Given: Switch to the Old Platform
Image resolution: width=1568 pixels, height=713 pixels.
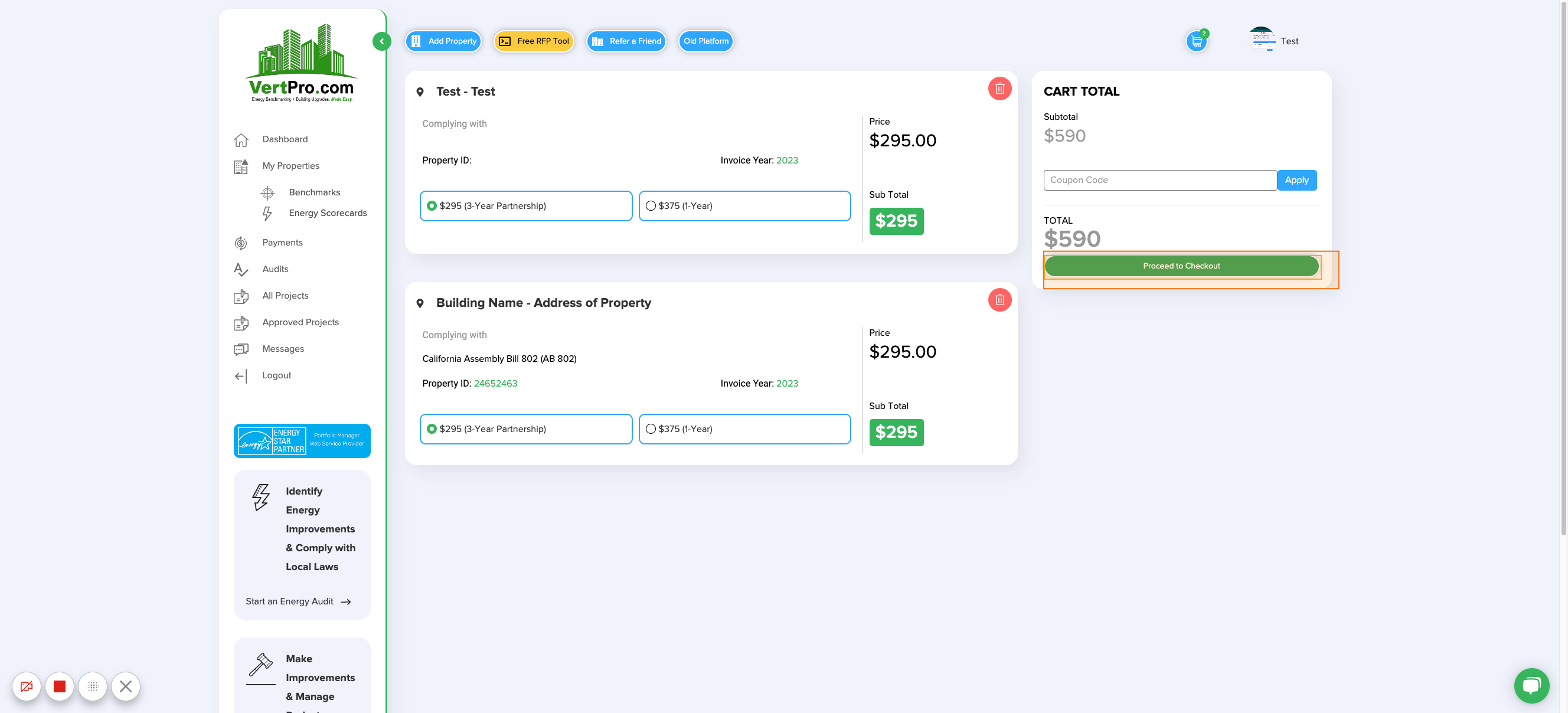Looking at the screenshot, I should tap(705, 41).
